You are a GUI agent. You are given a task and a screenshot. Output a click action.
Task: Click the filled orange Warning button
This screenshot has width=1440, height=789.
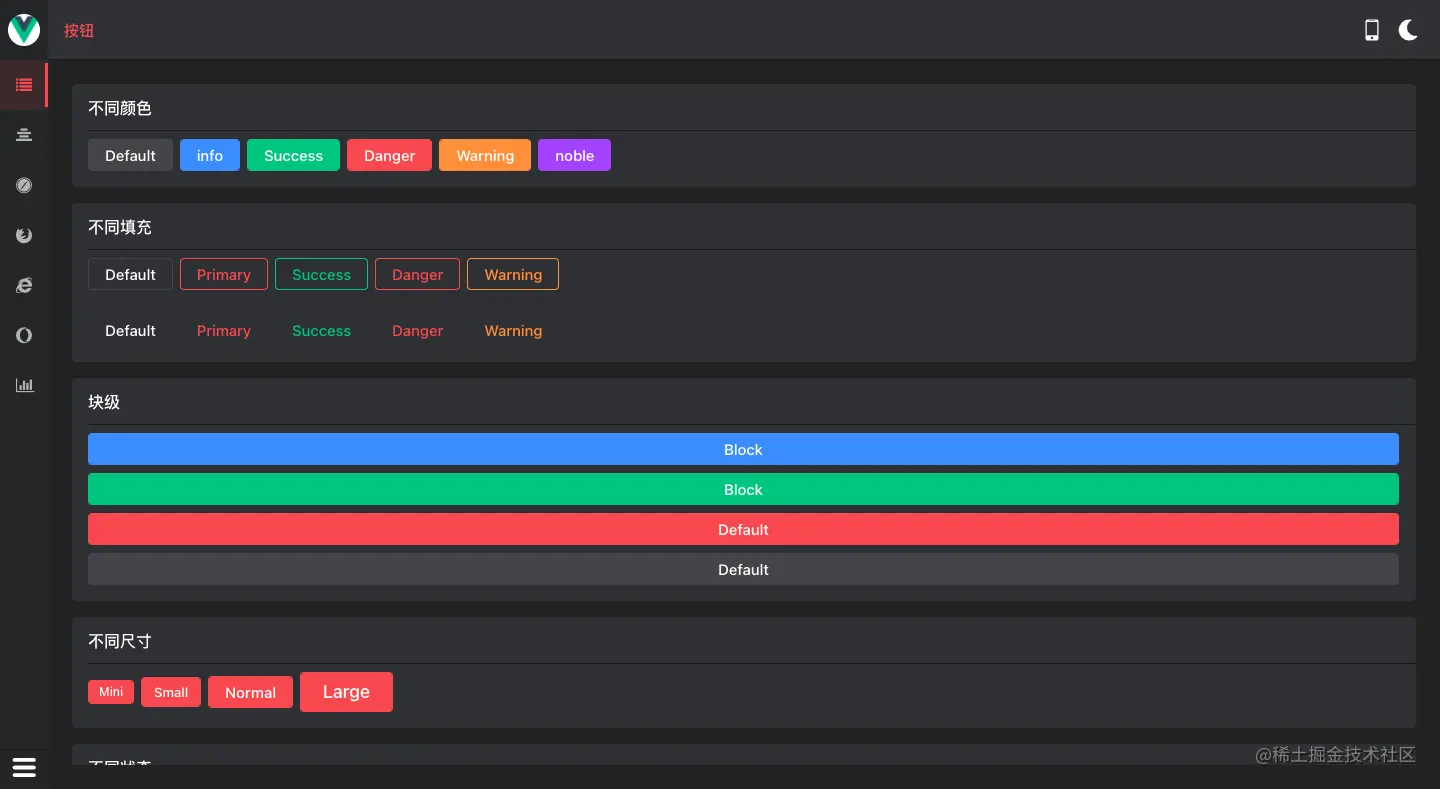coord(485,155)
